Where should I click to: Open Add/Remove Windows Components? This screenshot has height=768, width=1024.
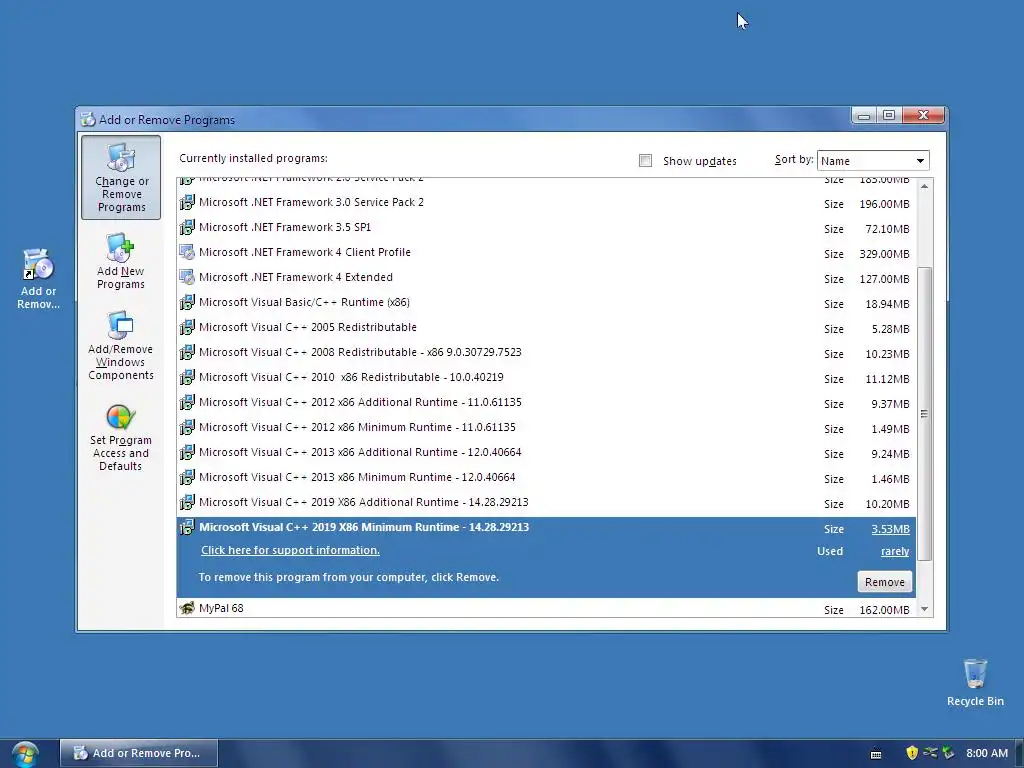pyautogui.click(x=121, y=346)
